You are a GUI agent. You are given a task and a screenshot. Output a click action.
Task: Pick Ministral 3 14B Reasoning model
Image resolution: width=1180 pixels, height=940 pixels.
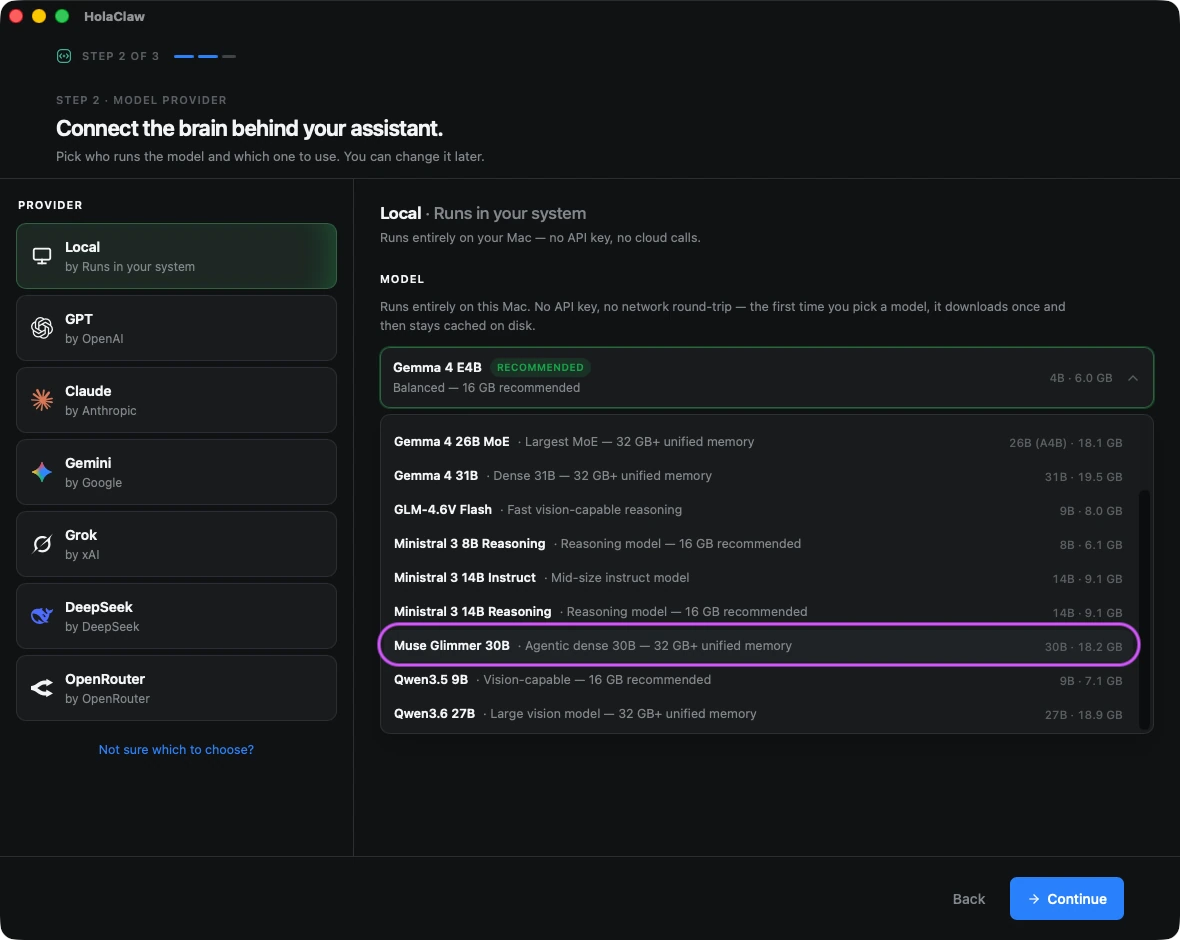click(759, 611)
